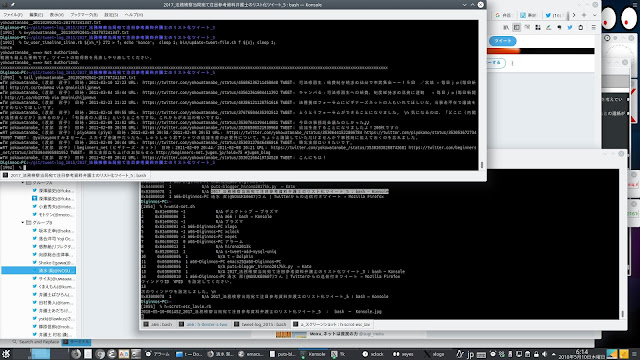The image size is (640, 360).
Task: Open 設定(S) menu in Konsole
Action: tap(111, 15)
